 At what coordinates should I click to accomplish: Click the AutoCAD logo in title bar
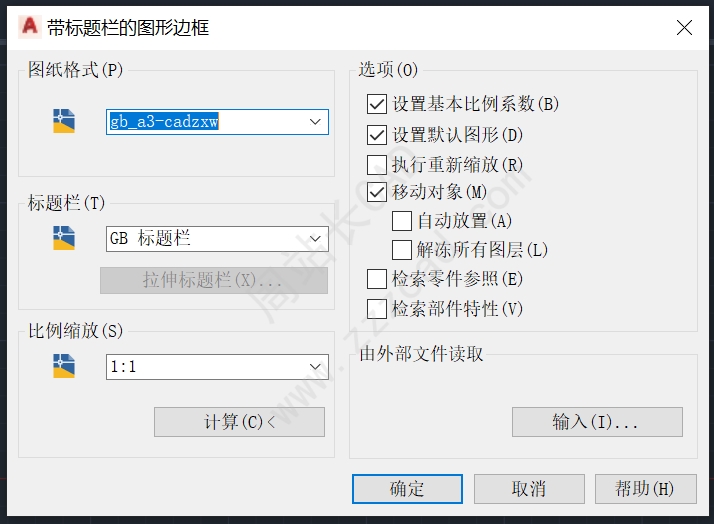30,26
